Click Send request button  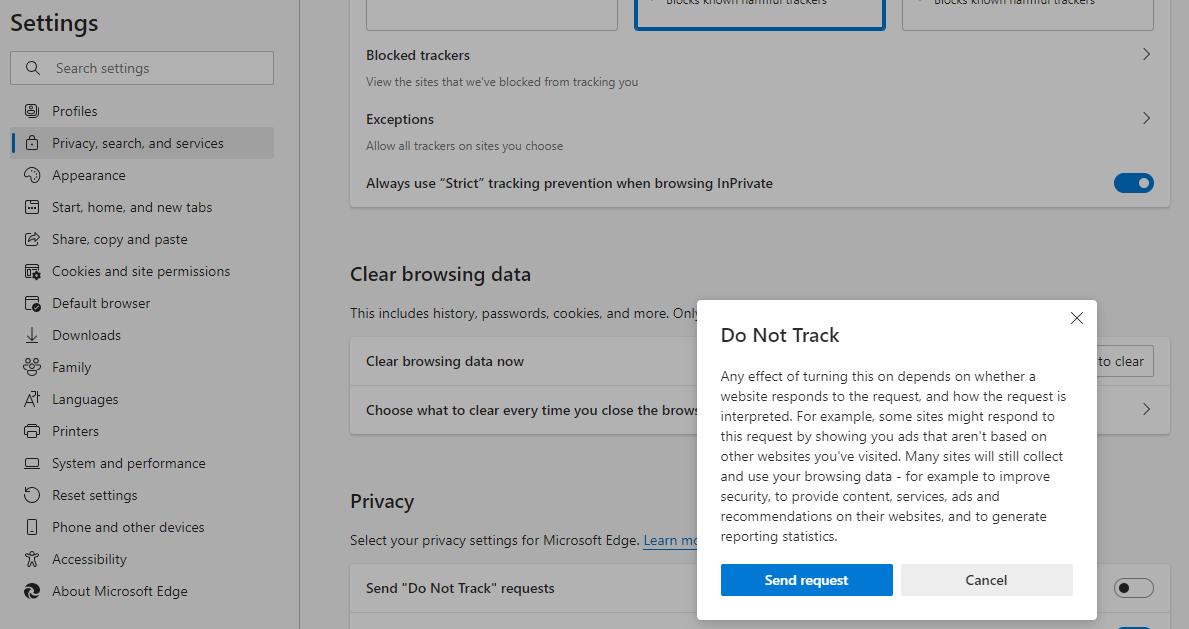[806, 580]
